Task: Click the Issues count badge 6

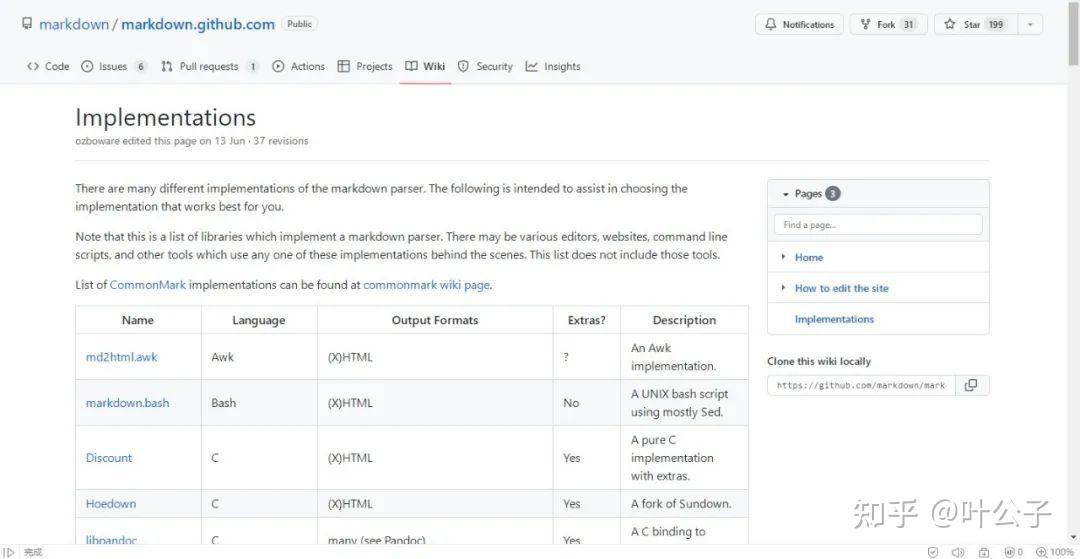Action: pyautogui.click(x=141, y=66)
